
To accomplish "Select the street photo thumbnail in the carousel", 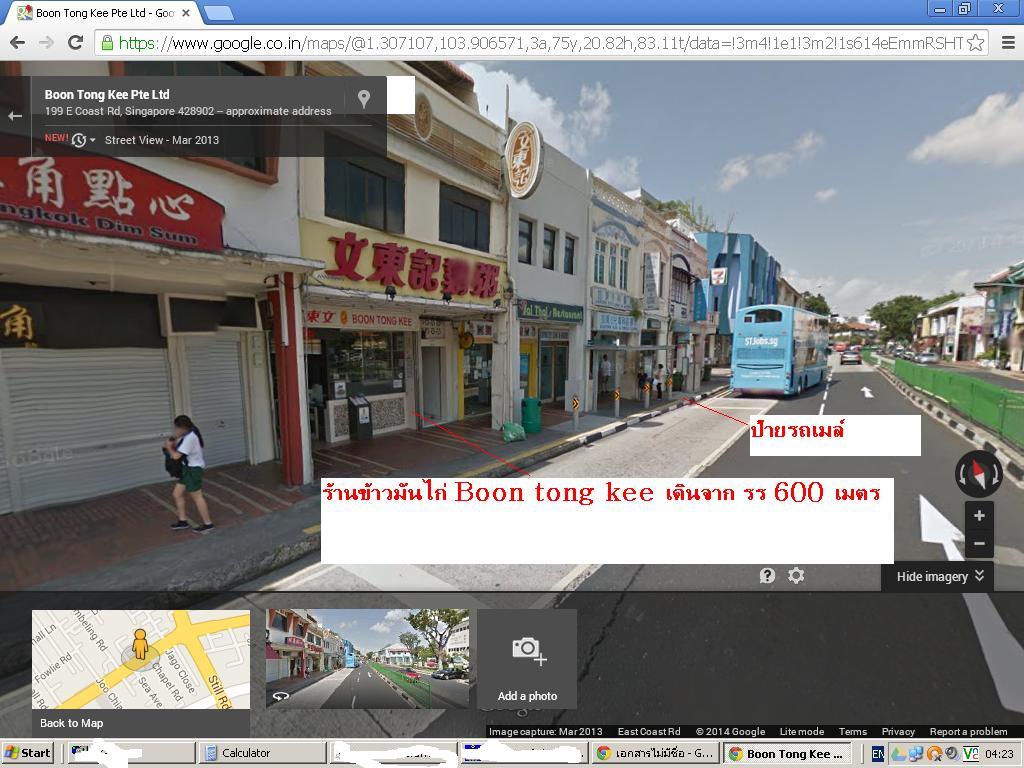I will click(367, 658).
